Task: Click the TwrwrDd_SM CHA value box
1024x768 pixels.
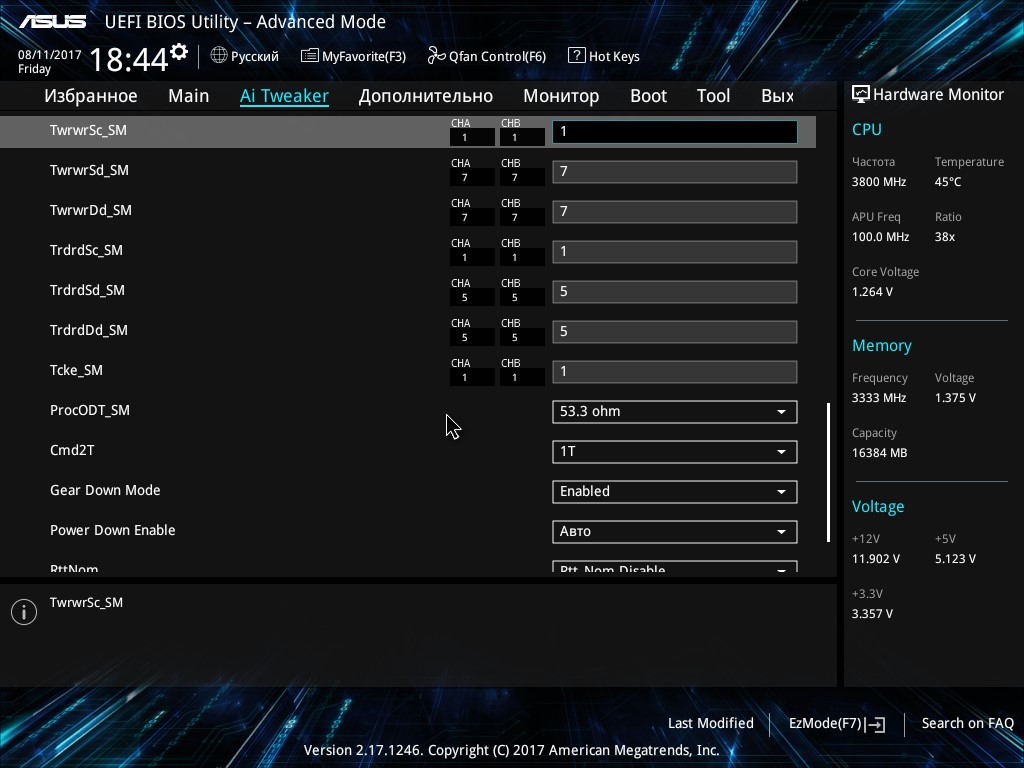Action: coord(472,217)
